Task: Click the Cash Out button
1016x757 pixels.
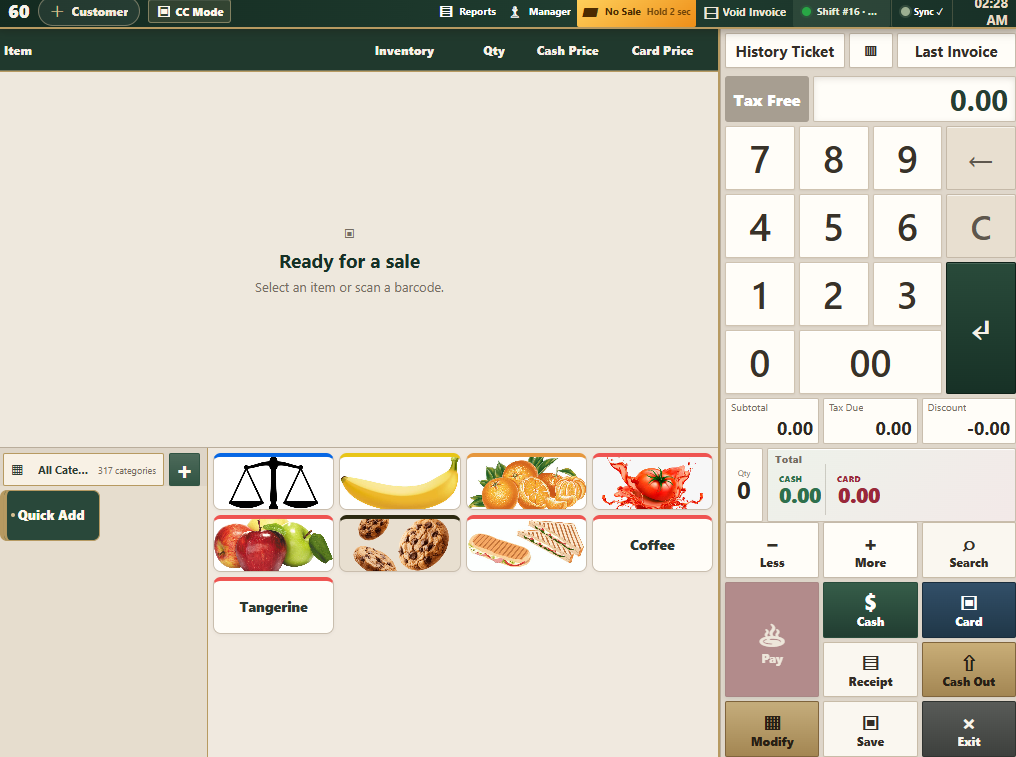Action: [969, 670]
